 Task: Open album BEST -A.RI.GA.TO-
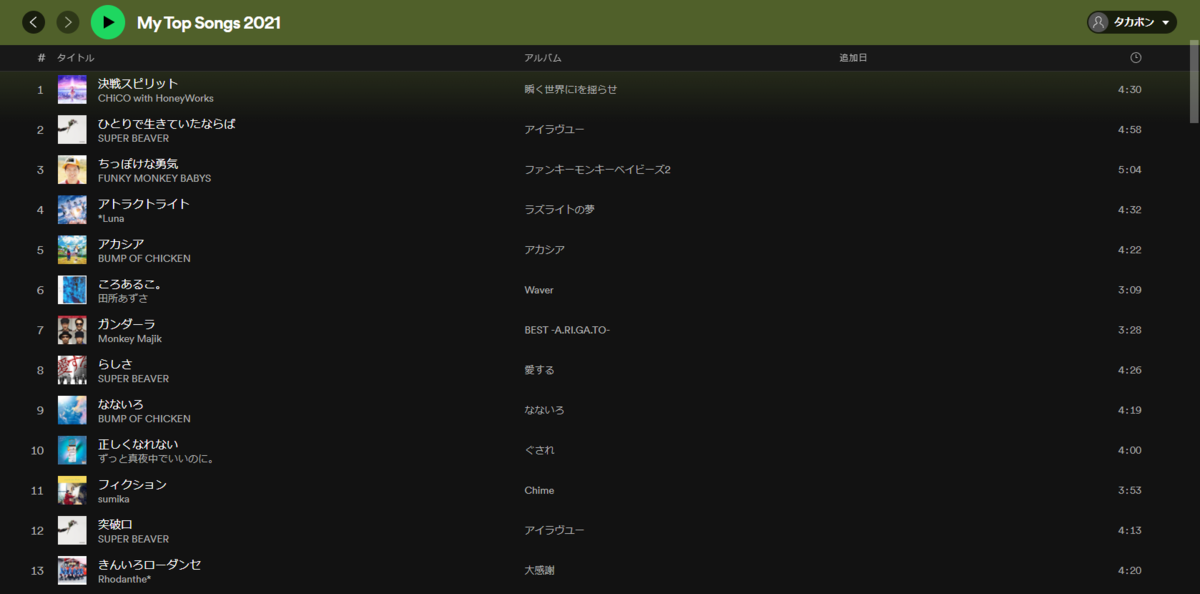(x=567, y=330)
